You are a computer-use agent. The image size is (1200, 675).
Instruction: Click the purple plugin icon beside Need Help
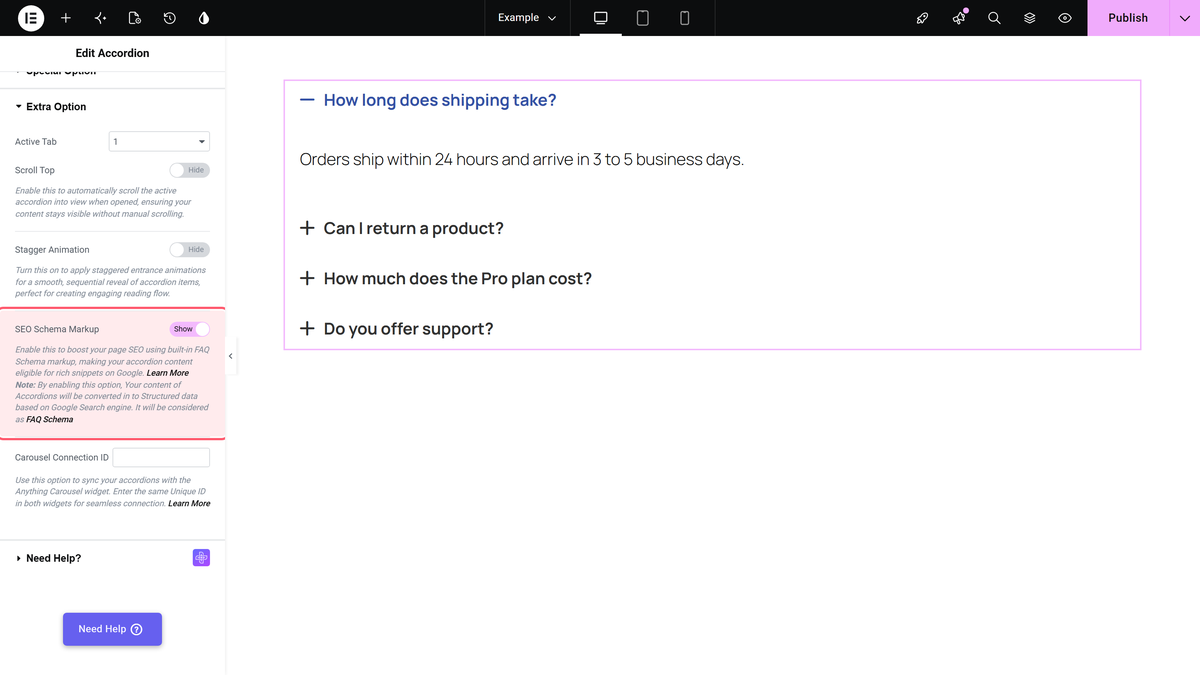click(201, 558)
